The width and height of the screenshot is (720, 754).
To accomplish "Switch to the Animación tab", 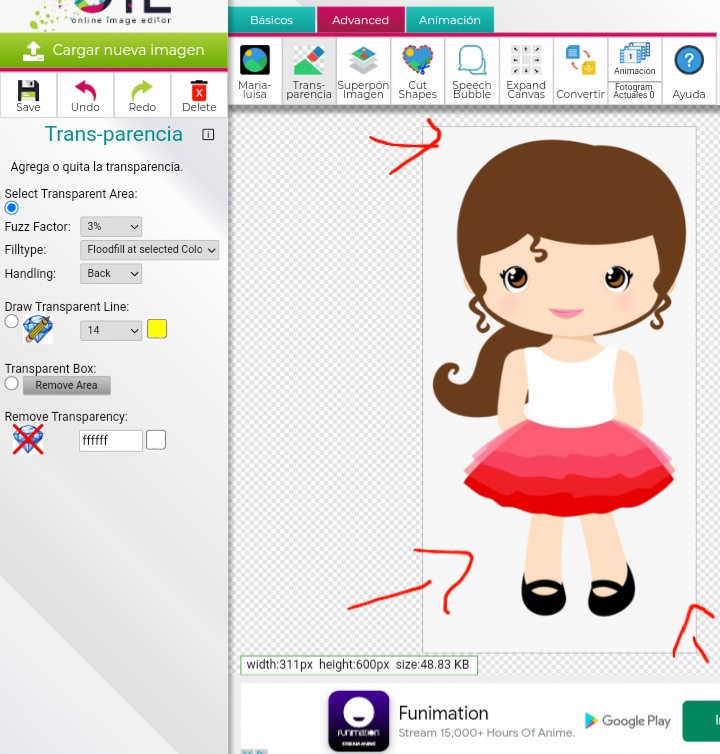I will [449, 20].
